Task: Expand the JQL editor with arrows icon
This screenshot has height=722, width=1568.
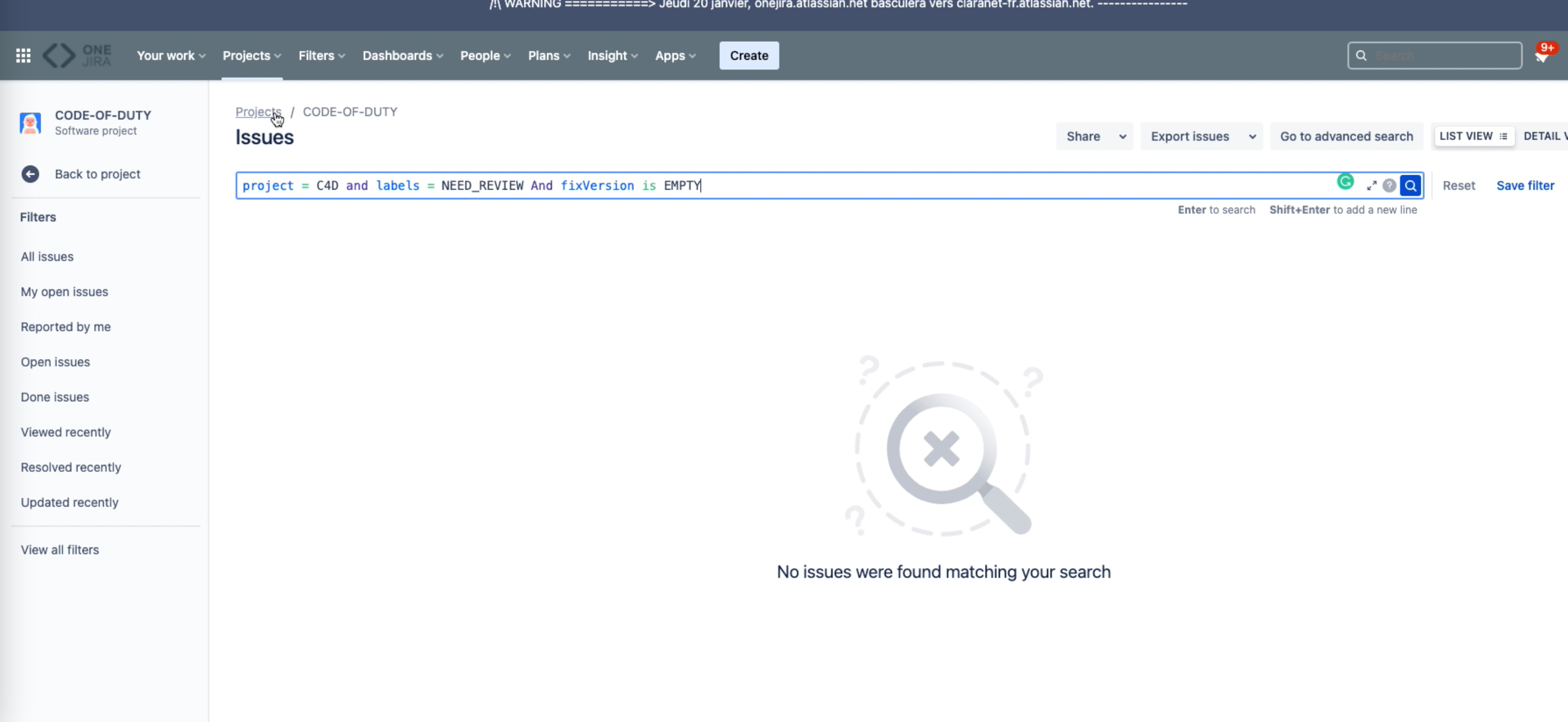Action: point(1371,185)
